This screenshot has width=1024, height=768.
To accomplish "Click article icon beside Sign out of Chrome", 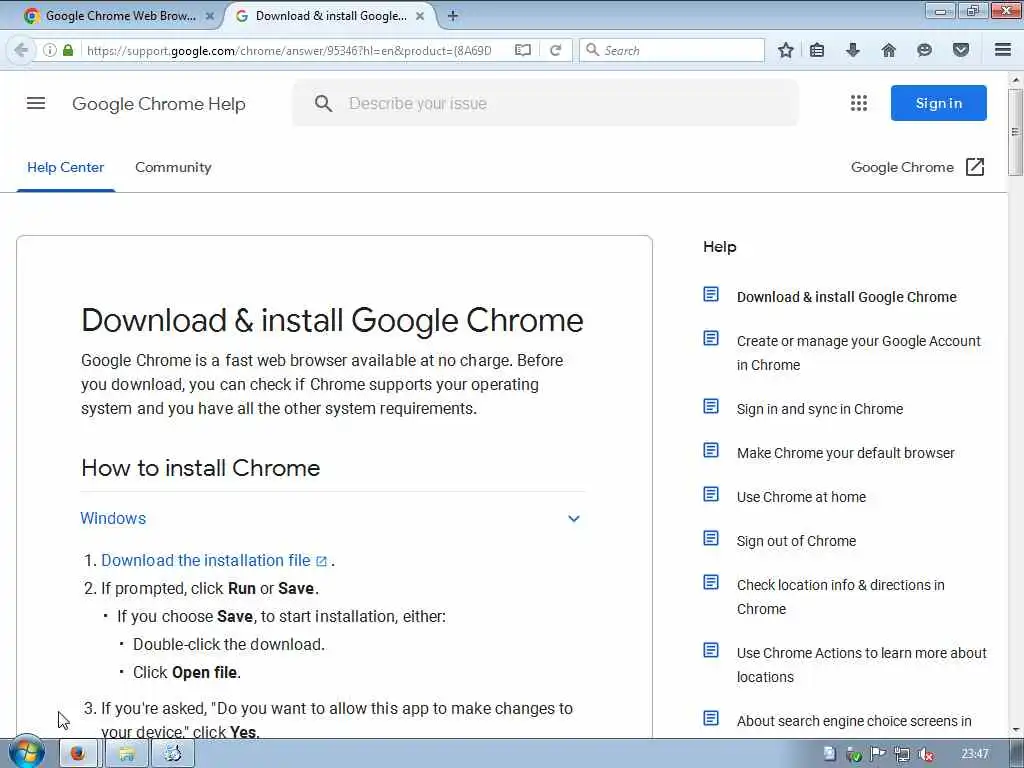I will click(711, 538).
